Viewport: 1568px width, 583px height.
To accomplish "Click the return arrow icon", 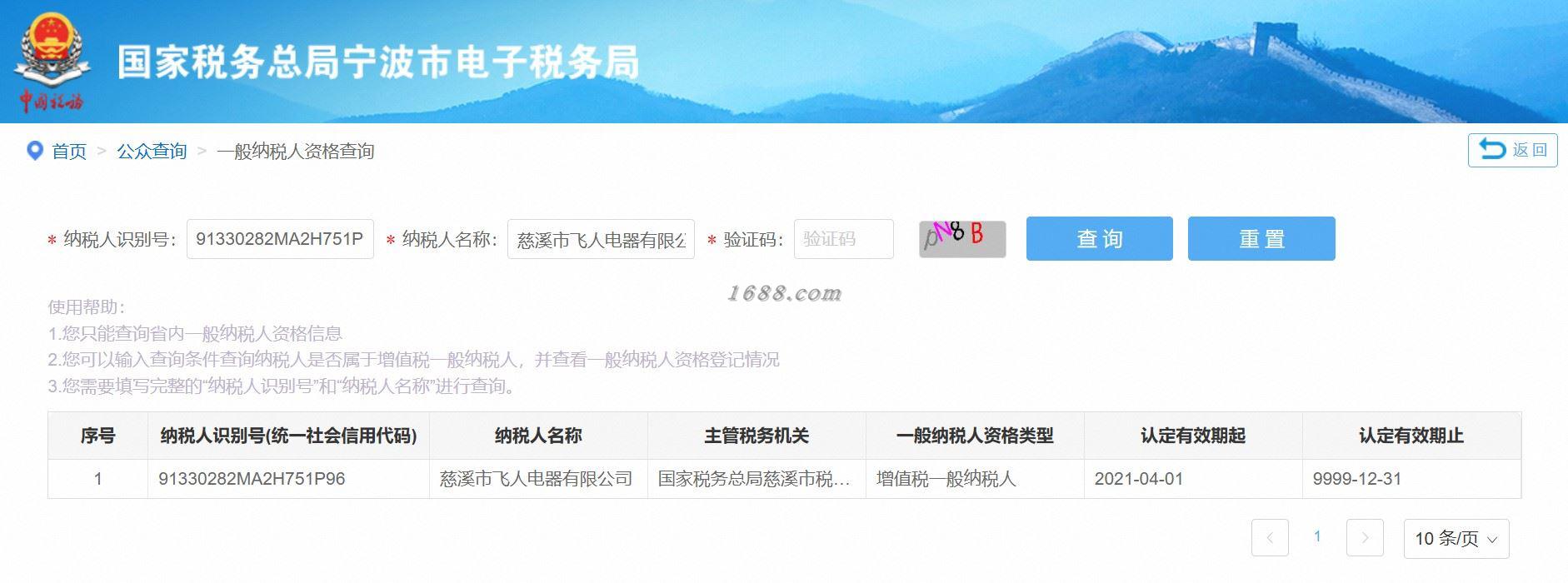I will [1491, 149].
